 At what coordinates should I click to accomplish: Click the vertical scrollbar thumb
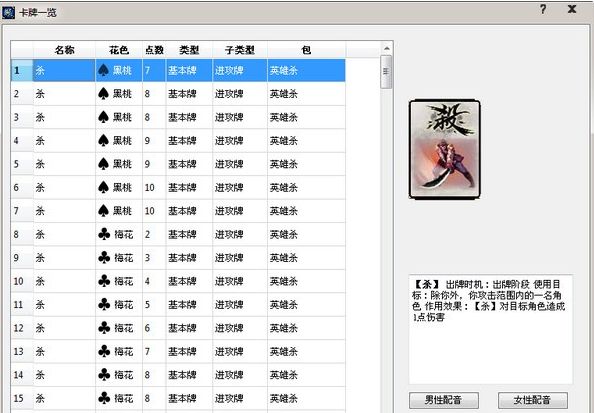tap(386, 72)
